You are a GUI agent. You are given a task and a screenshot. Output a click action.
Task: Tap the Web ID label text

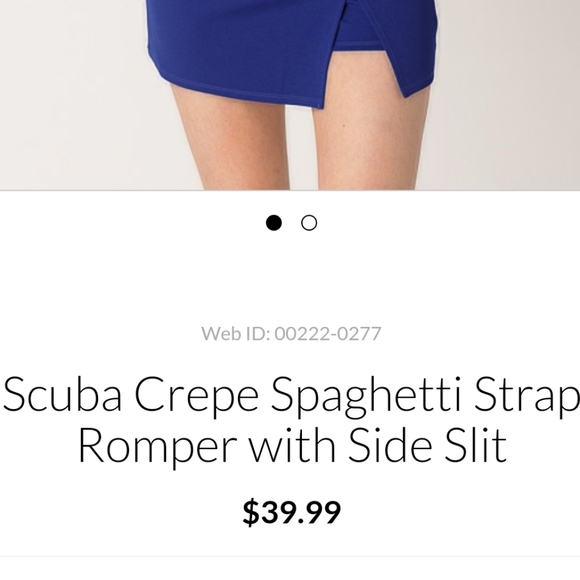click(x=236, y=334)
